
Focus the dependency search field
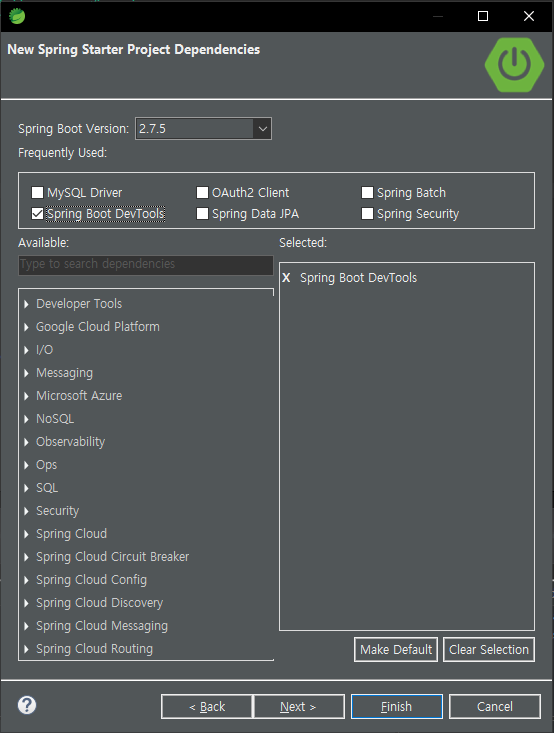(146, 264)
